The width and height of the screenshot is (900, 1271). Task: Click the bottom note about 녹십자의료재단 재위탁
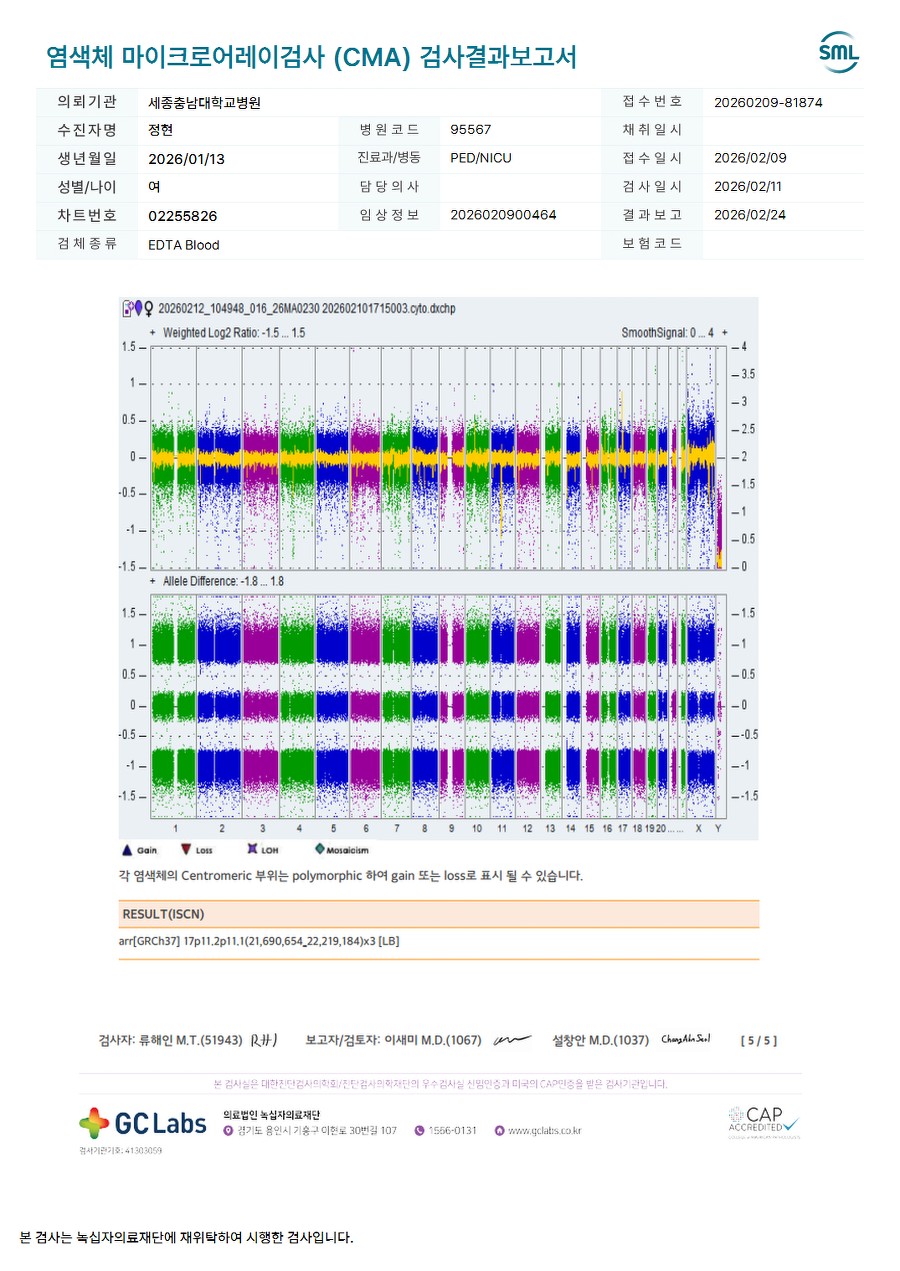(187, 1238)
